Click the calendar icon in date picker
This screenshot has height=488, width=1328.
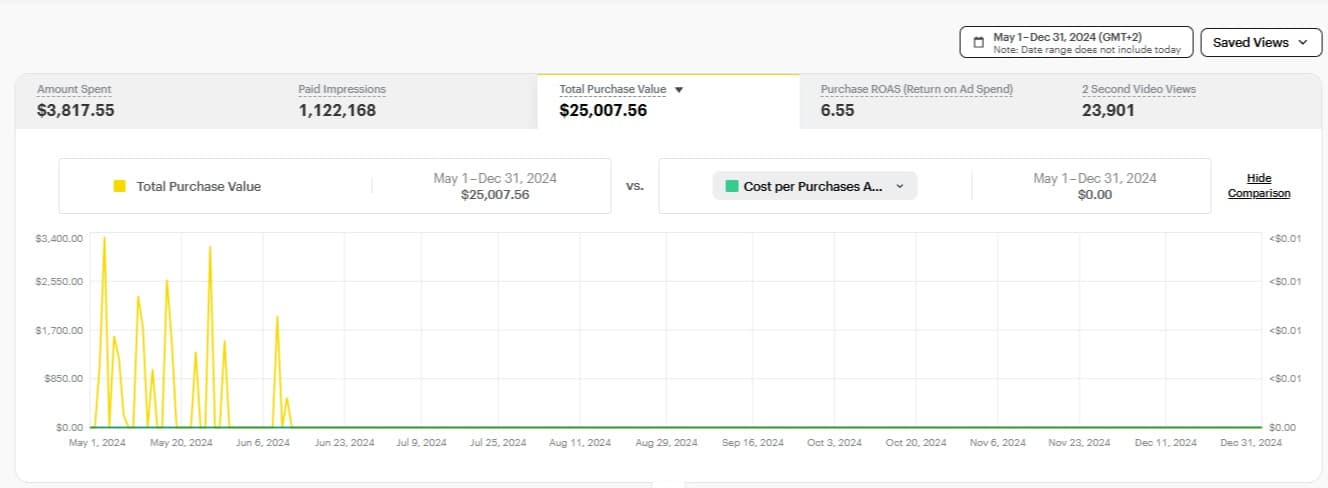(979, 43)
